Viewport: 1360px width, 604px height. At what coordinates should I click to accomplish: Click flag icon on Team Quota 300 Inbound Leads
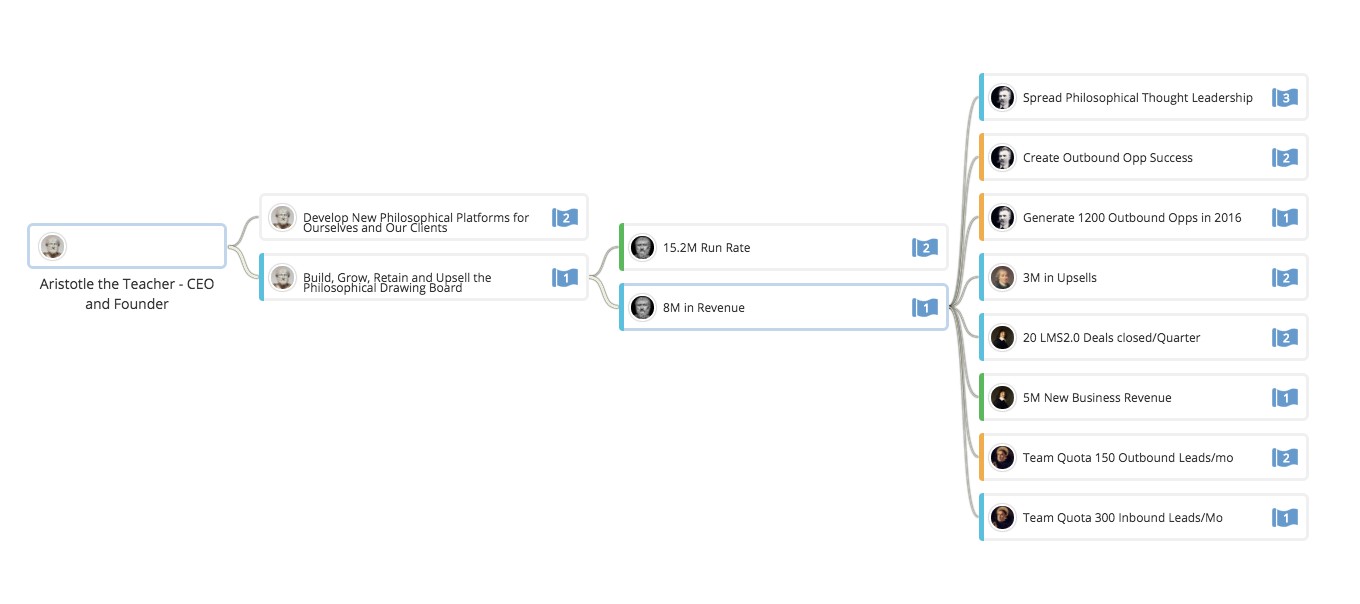[1284, 518]
